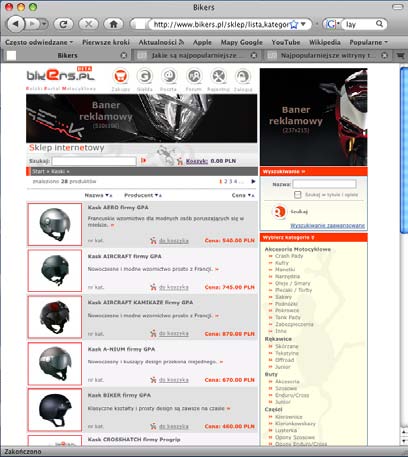Close the Bikers tab
The image size is (408, 457).
[x=124, y=55]
